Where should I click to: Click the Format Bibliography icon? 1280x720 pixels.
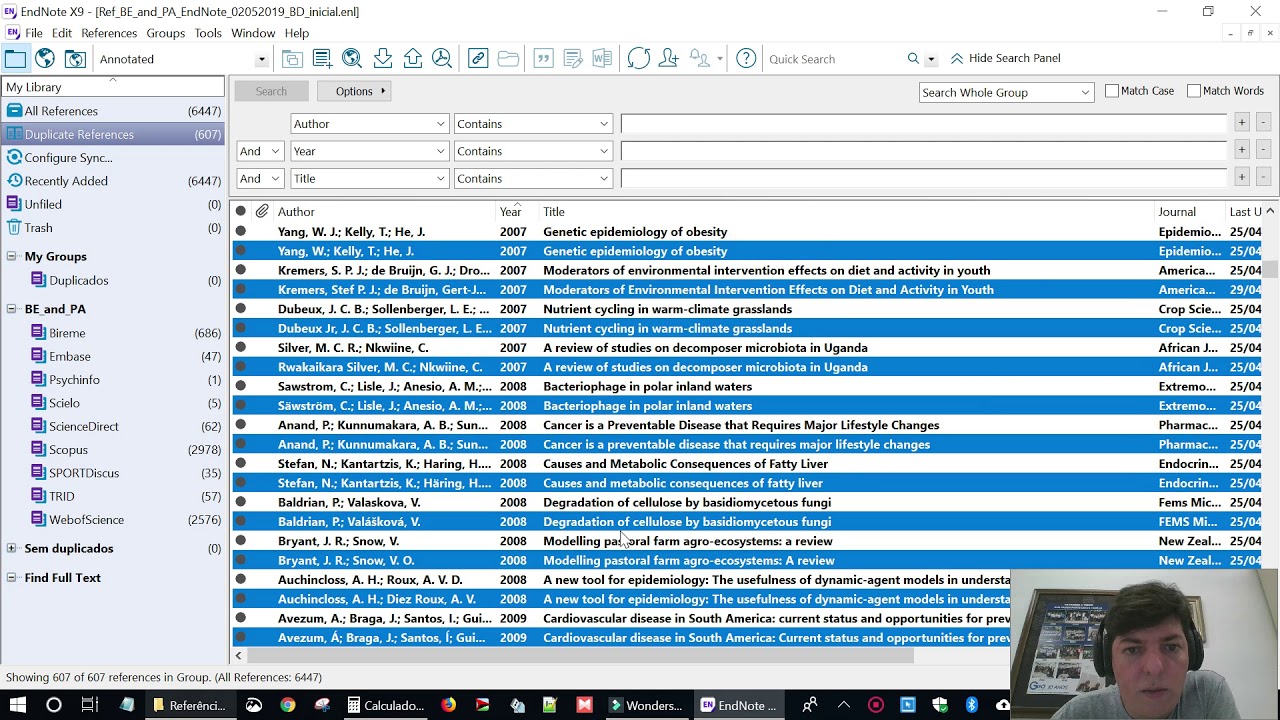(573, 59)
